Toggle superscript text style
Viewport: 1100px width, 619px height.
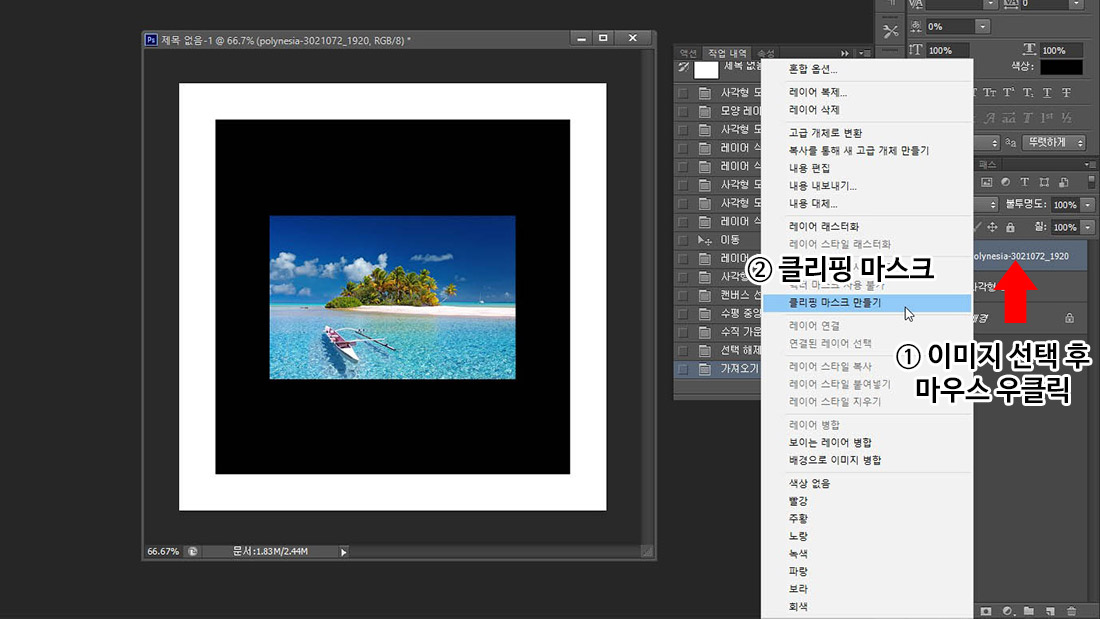pyautogui.click(x=1009, y=93)
